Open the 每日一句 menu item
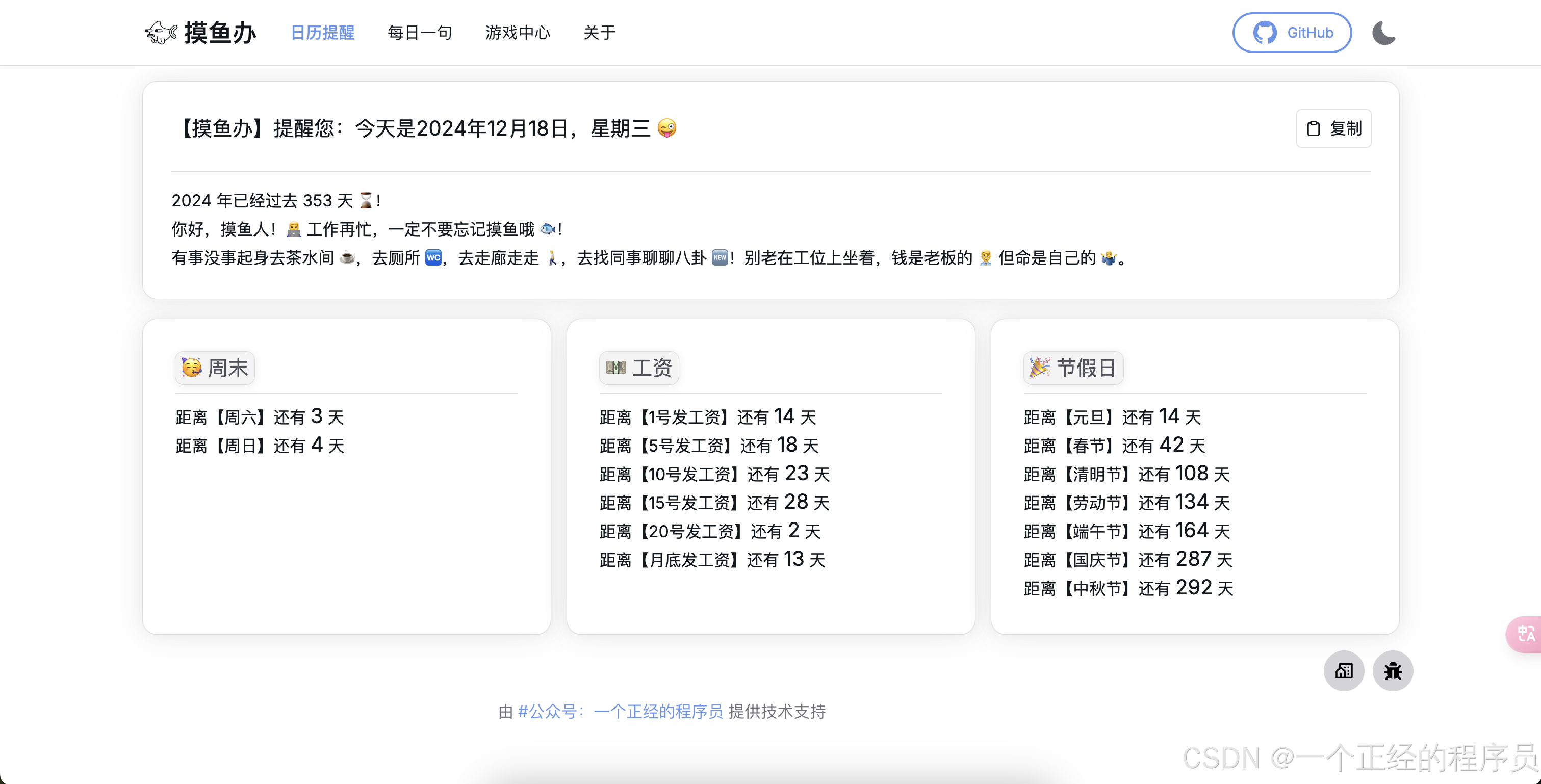The width and height of the screenshot is (1541, 784). 419,33
